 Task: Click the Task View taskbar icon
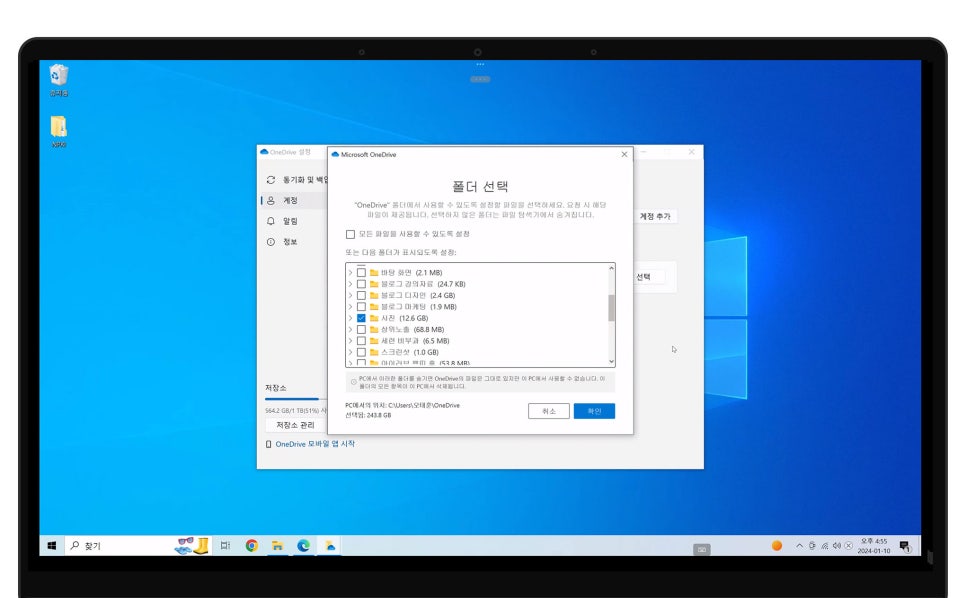(x=225, y=546)
